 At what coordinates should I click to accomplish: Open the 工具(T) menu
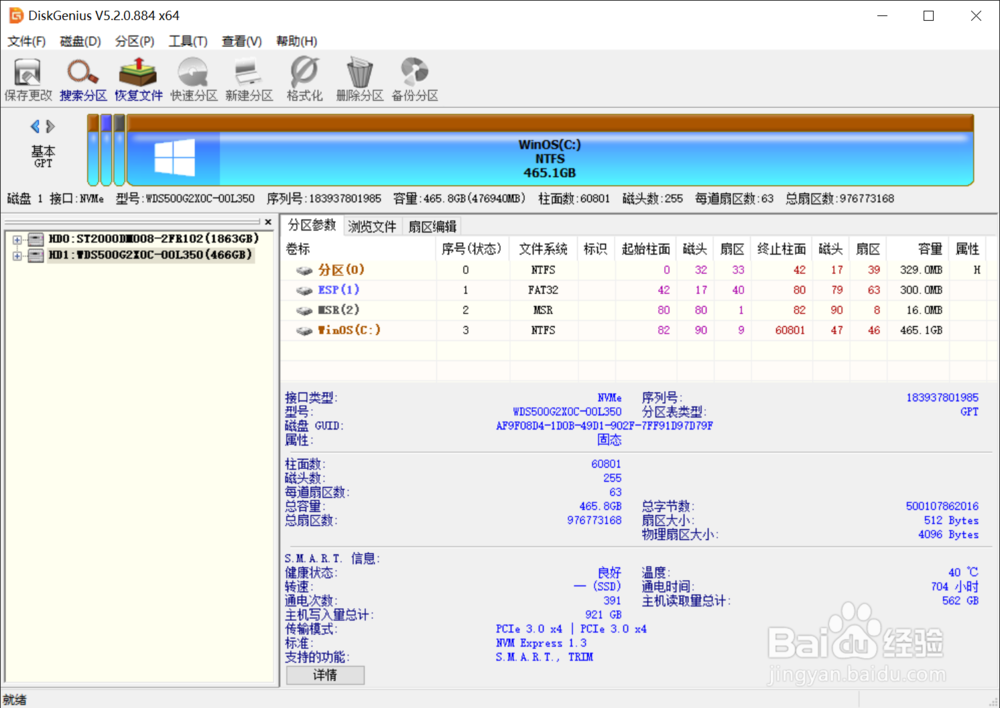point(188,41)
